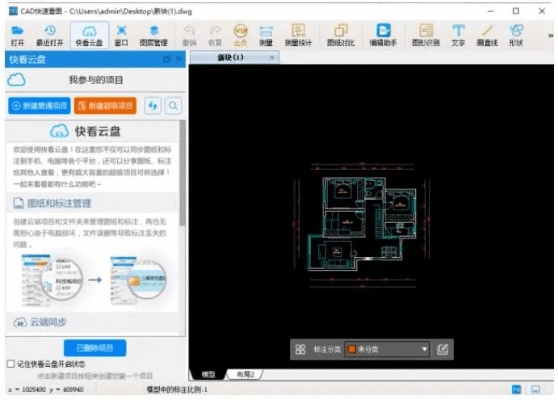Open the VIP 会员 membership icon
Screen dimensions: 558x400
pyautogui.click(x=241, y=35)
